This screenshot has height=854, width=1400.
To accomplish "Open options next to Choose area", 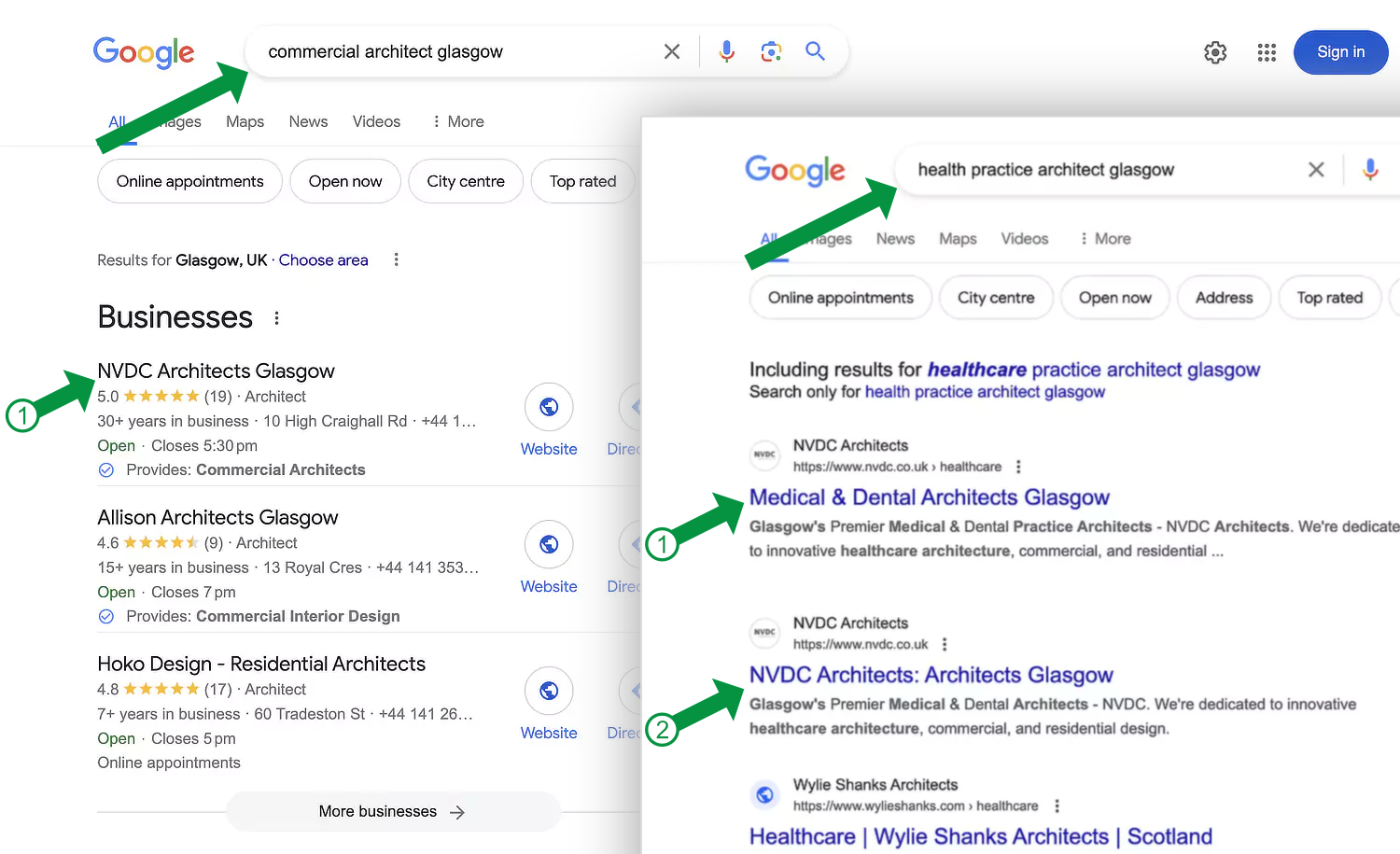I will pyautogui.click(x=396, y=259).
